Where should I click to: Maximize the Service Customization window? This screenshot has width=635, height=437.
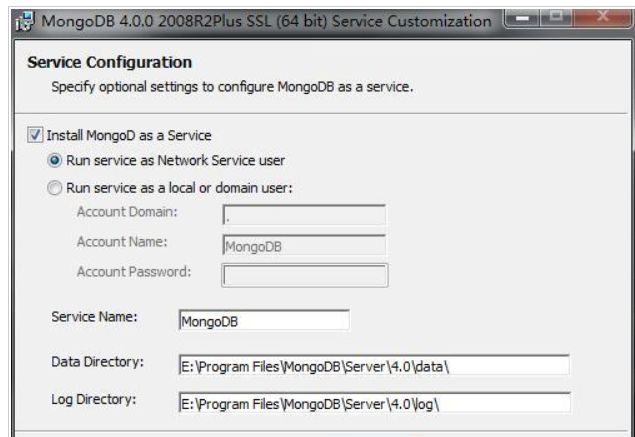(x=556, y=17)
